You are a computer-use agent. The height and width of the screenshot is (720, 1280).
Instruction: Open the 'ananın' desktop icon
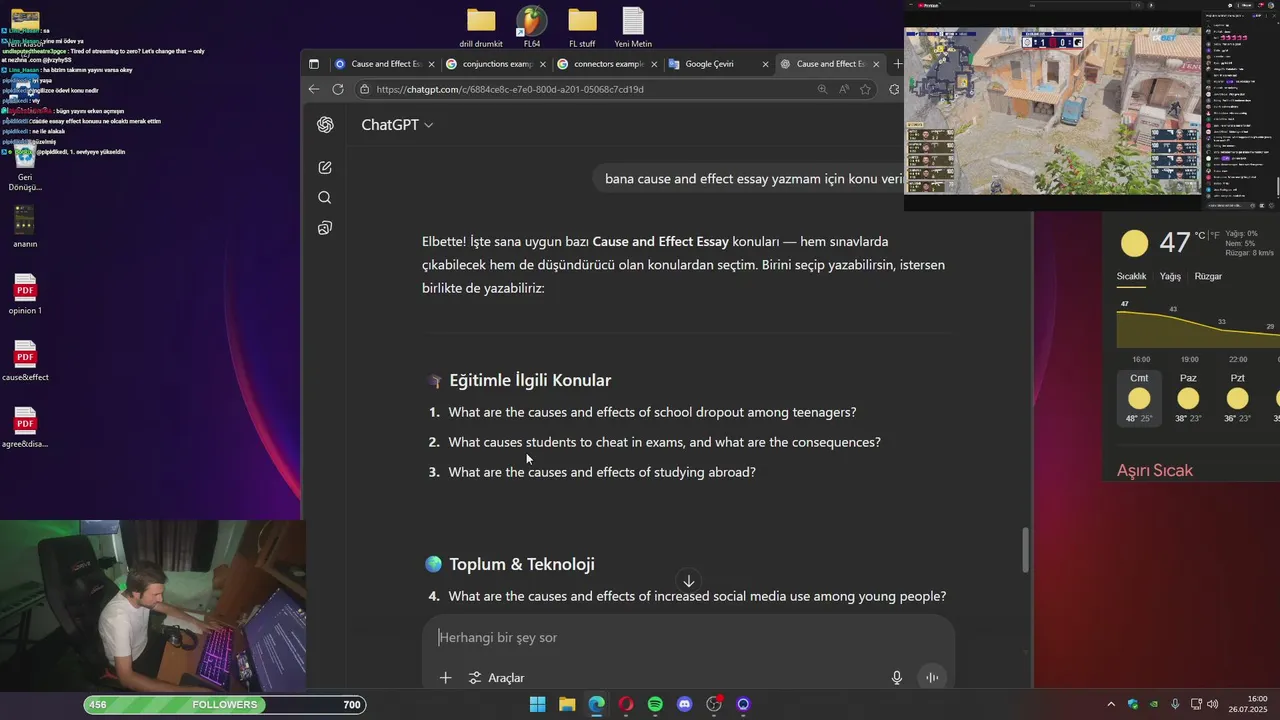click(x=25, y=227)
